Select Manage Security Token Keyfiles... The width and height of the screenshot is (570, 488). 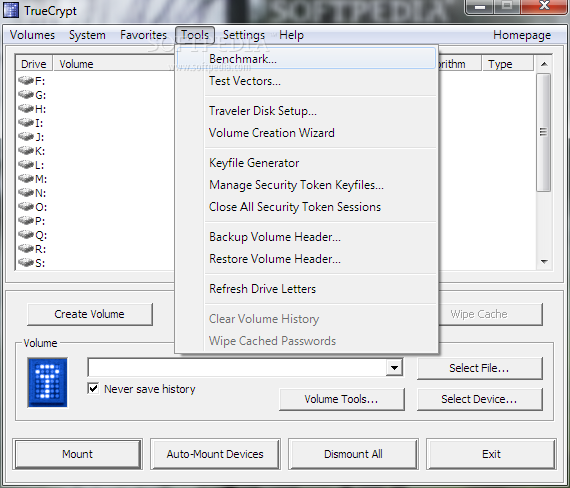(306, 185)
